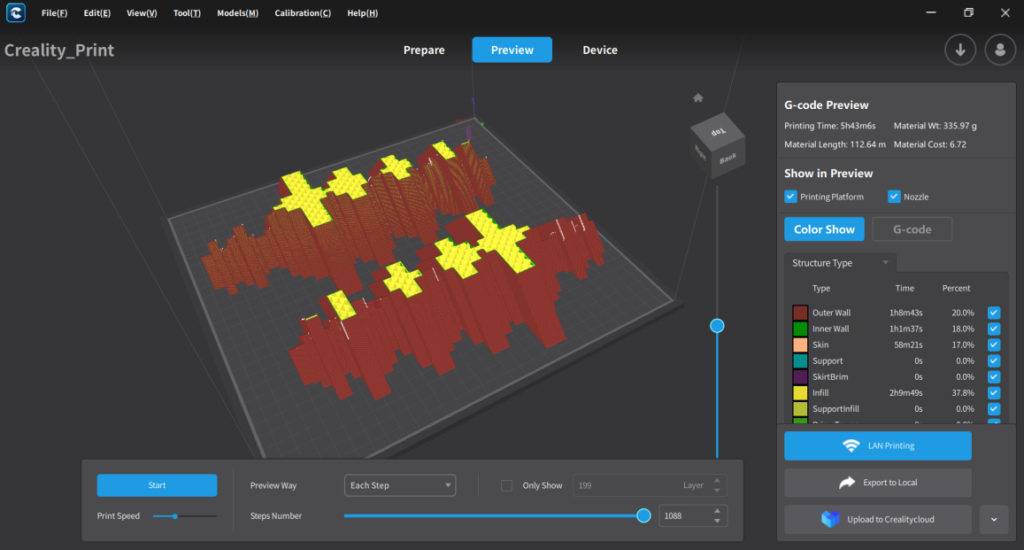Toggle the Nozzle checkbox
The height and width of the screenshot is (550, 1024).
[894, 197]
